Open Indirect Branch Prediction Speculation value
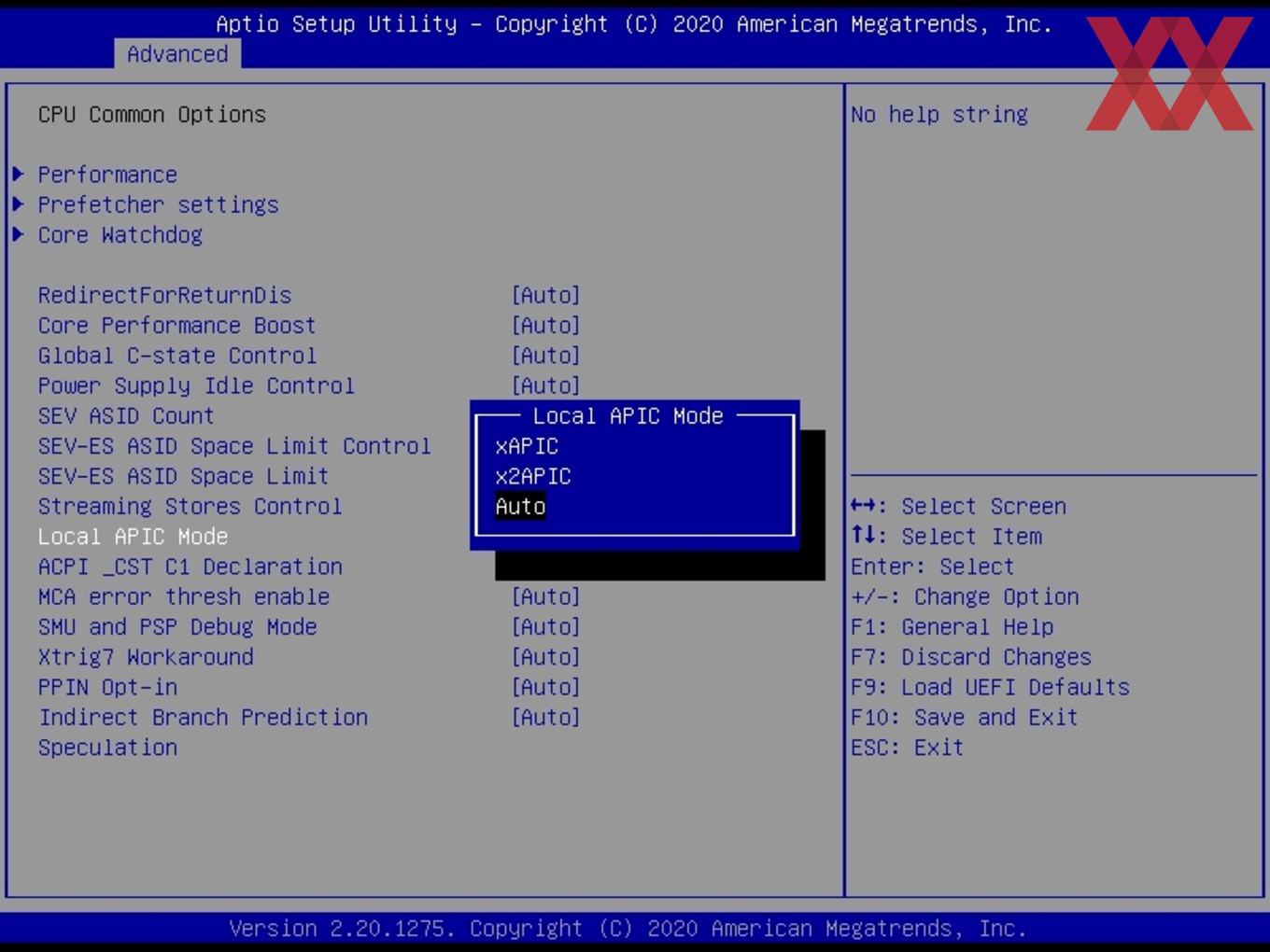Viewport: 1270px width, 952px height. [x=545, y=717]
